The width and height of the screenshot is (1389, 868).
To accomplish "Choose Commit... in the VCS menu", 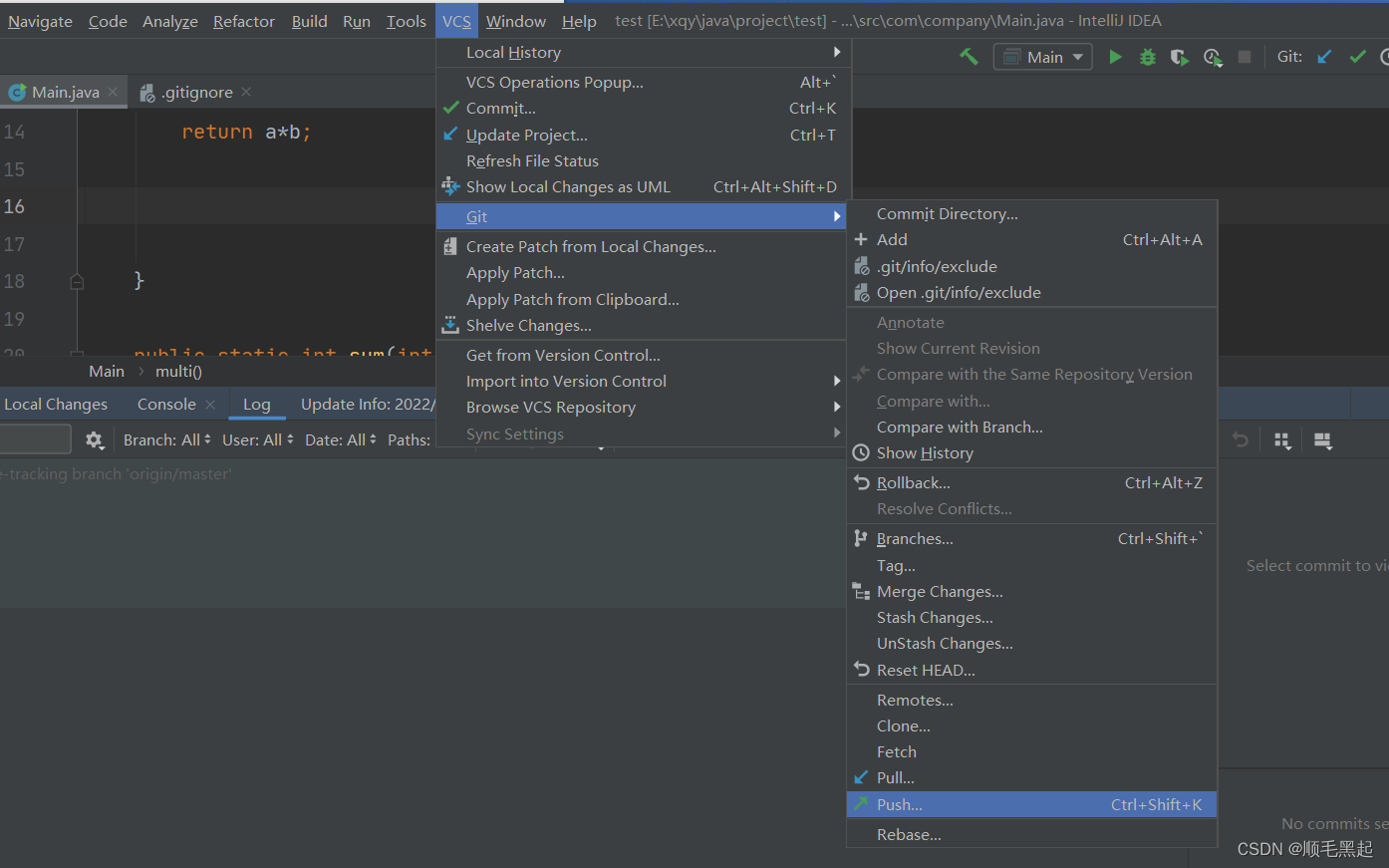I will click(644, 108).
